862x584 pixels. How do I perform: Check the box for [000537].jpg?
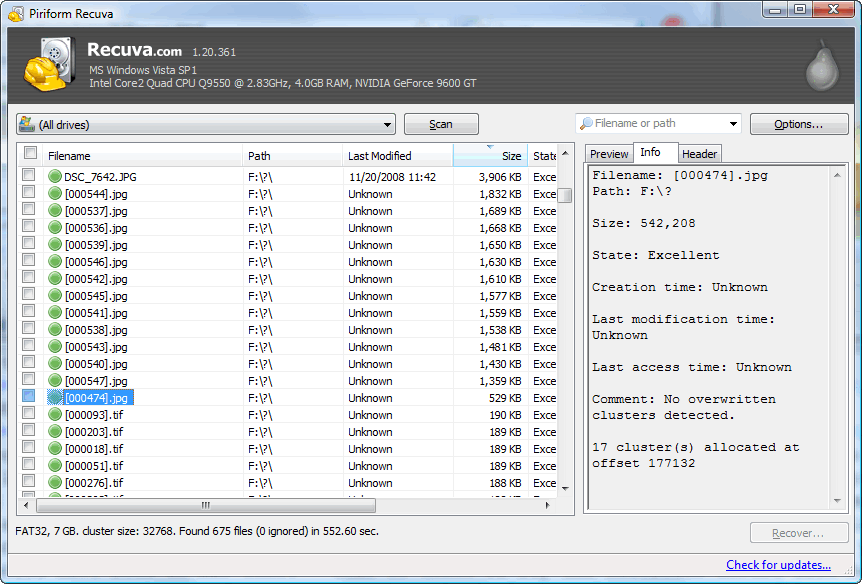(x=29, y=209)
